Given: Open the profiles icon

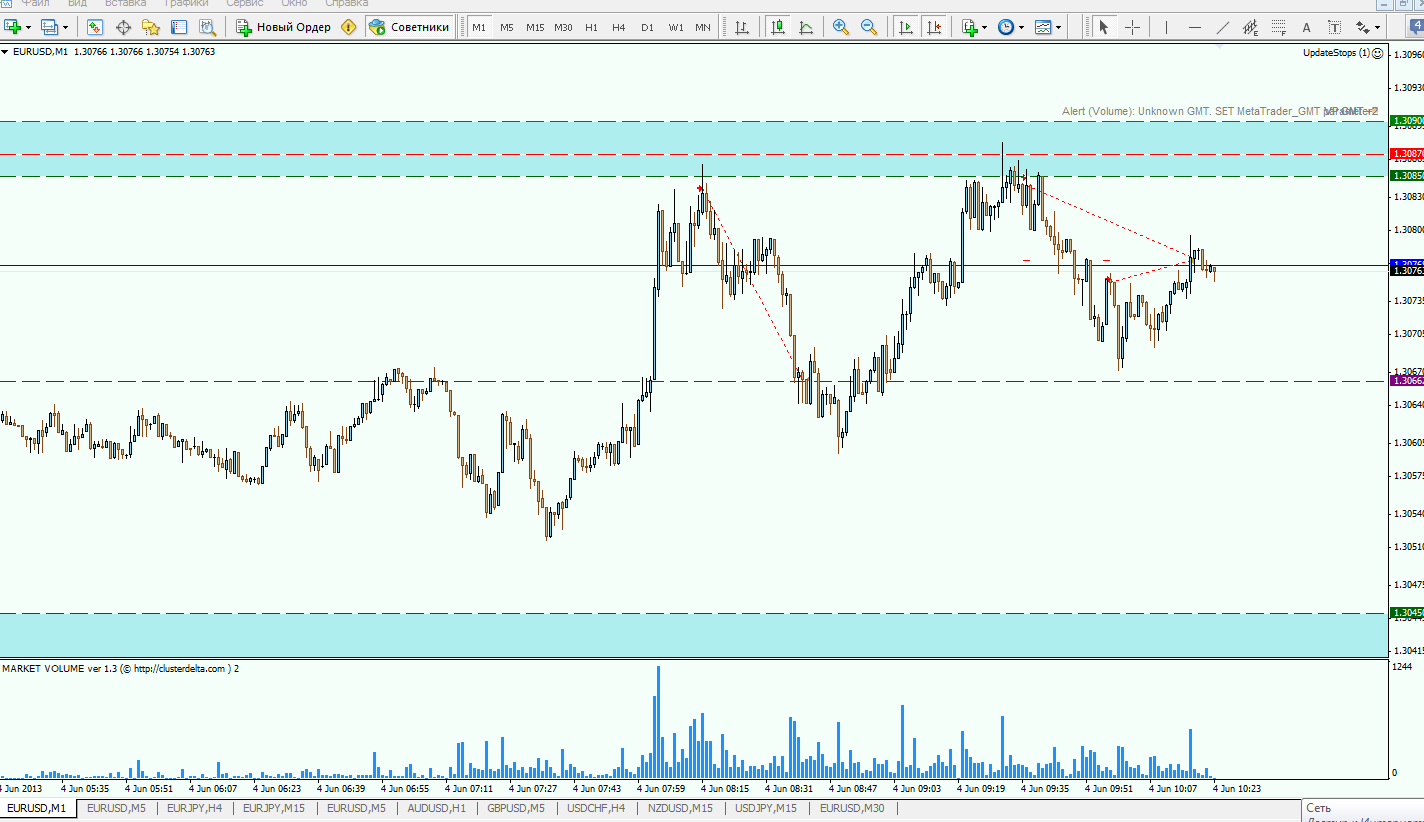Looking at the screenshot, I should [50, 27].
